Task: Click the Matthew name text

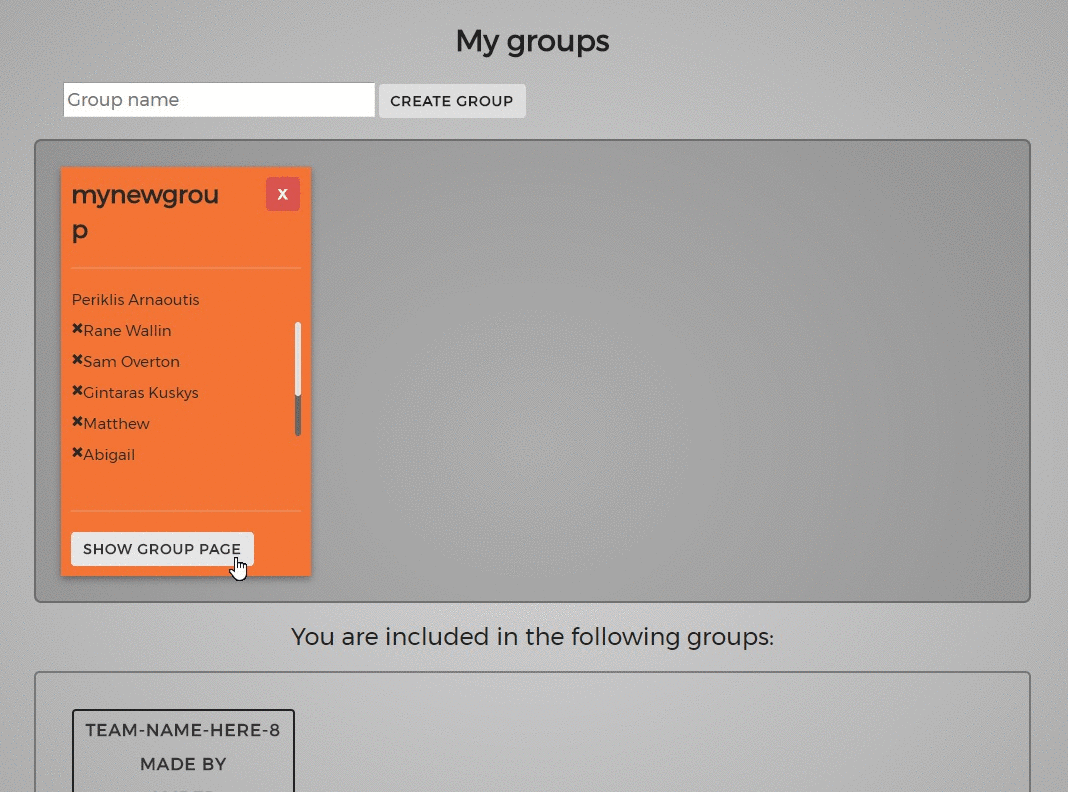Action: coord(116,424)
